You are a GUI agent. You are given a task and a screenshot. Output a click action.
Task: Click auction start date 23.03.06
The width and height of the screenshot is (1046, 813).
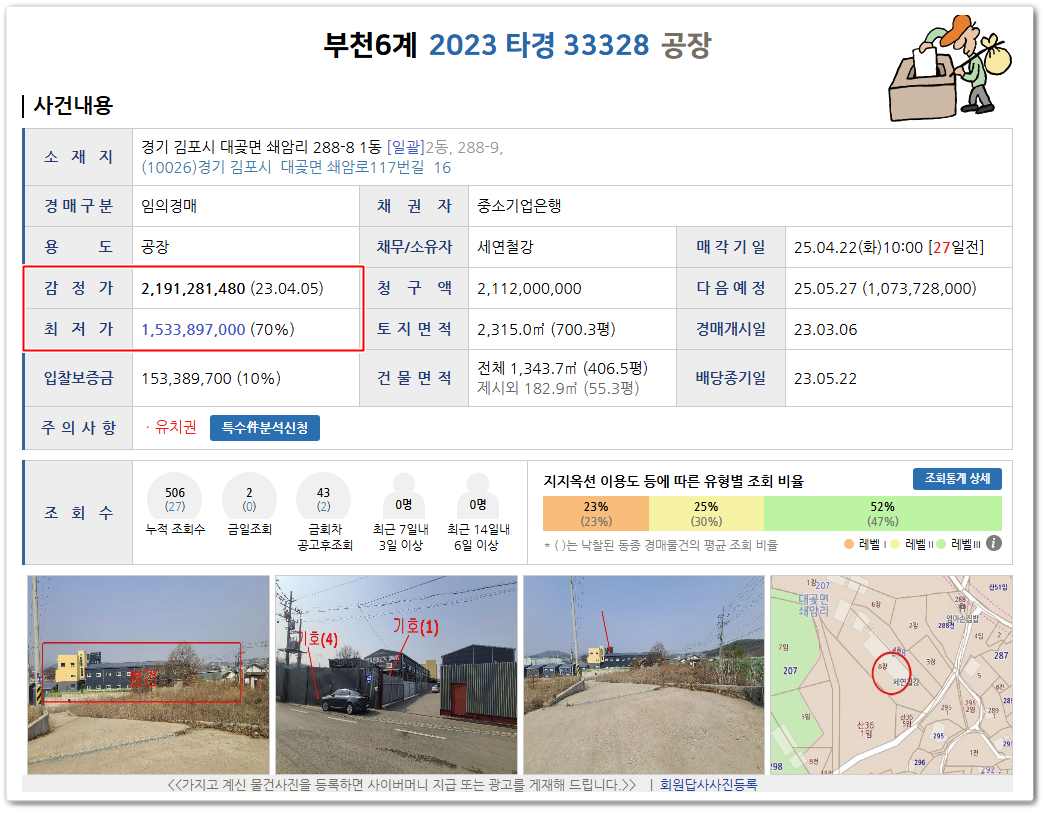[825, 330]
